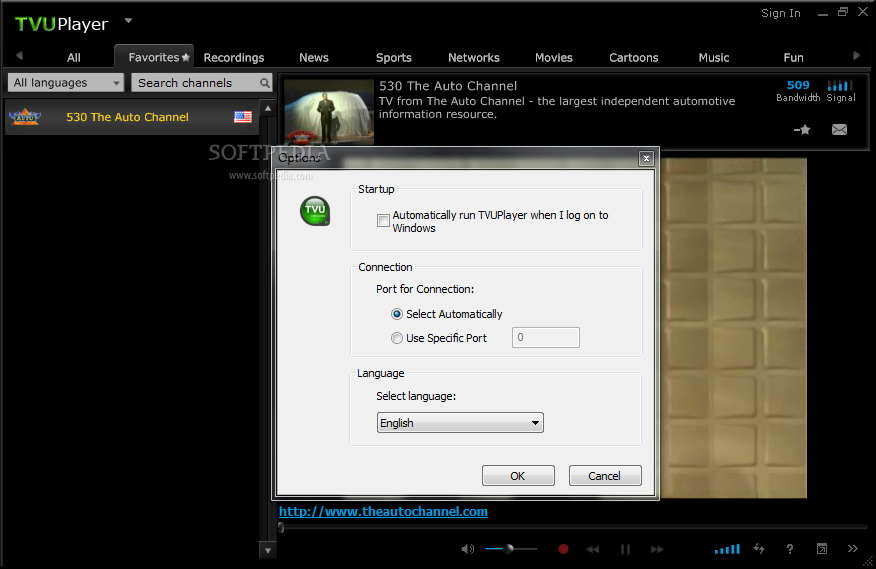Click the US flag icon on channel row

coord(242,117)
